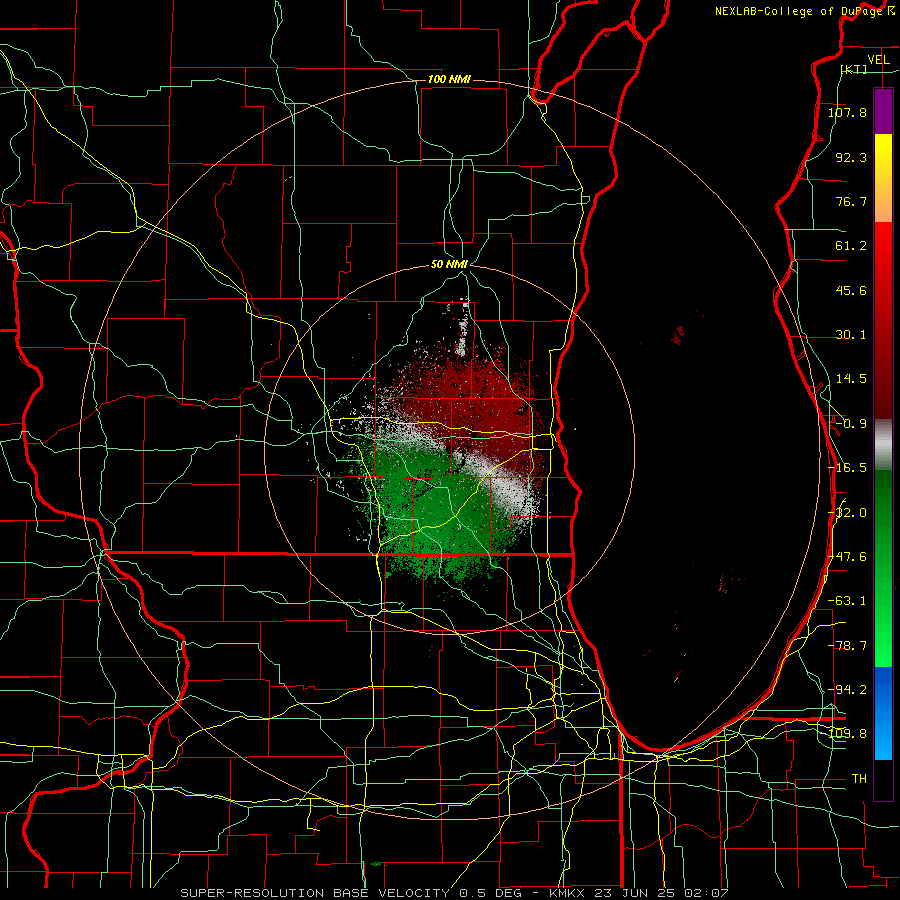Select the 61.2 legend value

(851, 246)
